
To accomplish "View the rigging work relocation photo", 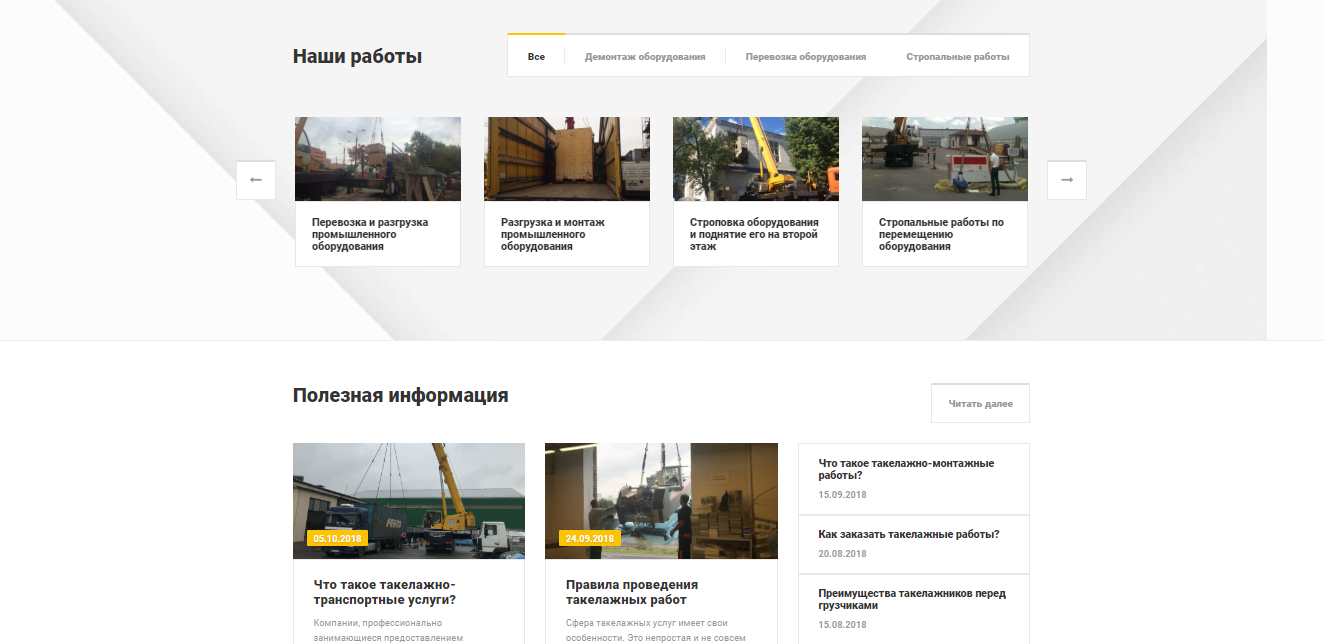I will coord(945,159).
